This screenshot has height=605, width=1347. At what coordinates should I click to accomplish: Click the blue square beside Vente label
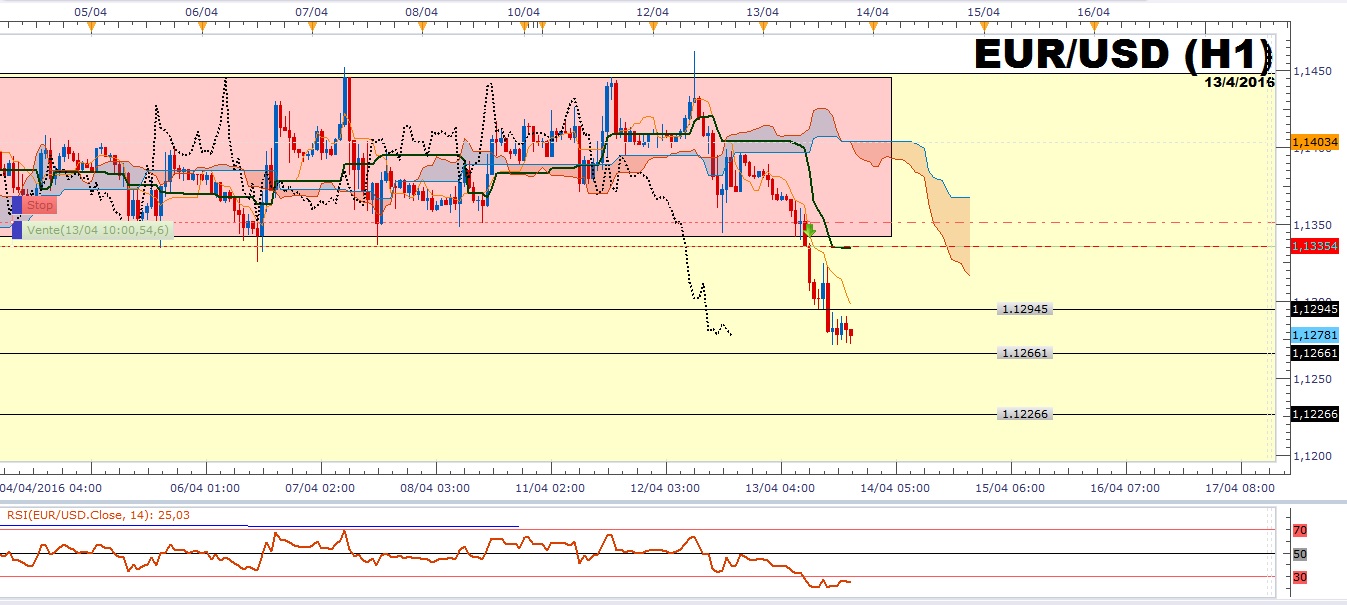(17, 230)
